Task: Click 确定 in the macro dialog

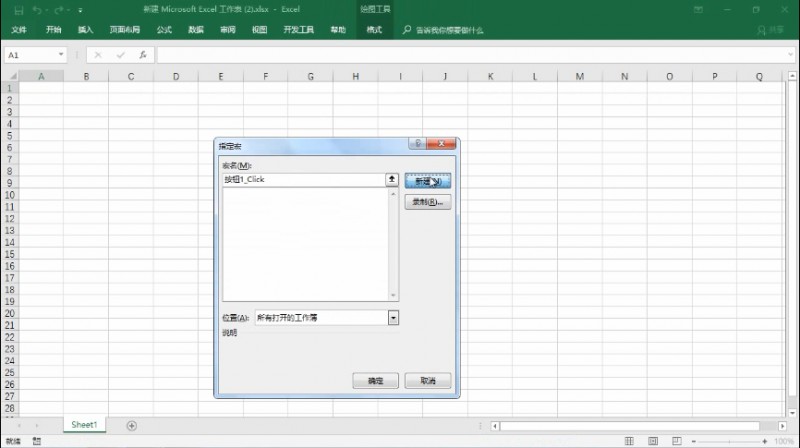Action: [x=375, y=380]
